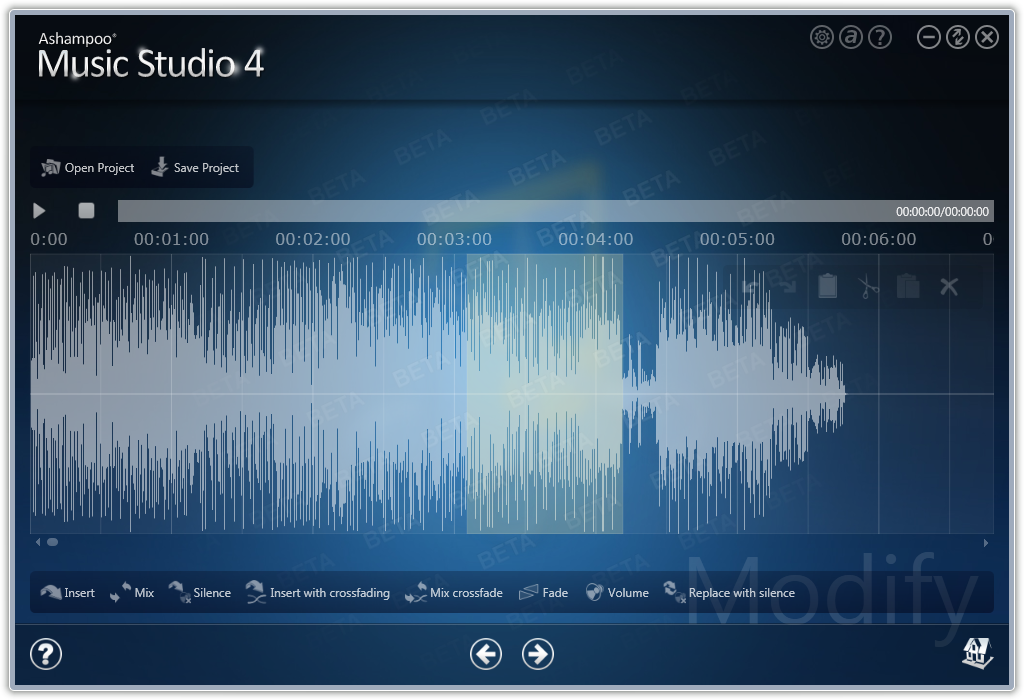Go back with the left arrow button
This screenshot has height=700, width=1024.
tap(486, 654)
